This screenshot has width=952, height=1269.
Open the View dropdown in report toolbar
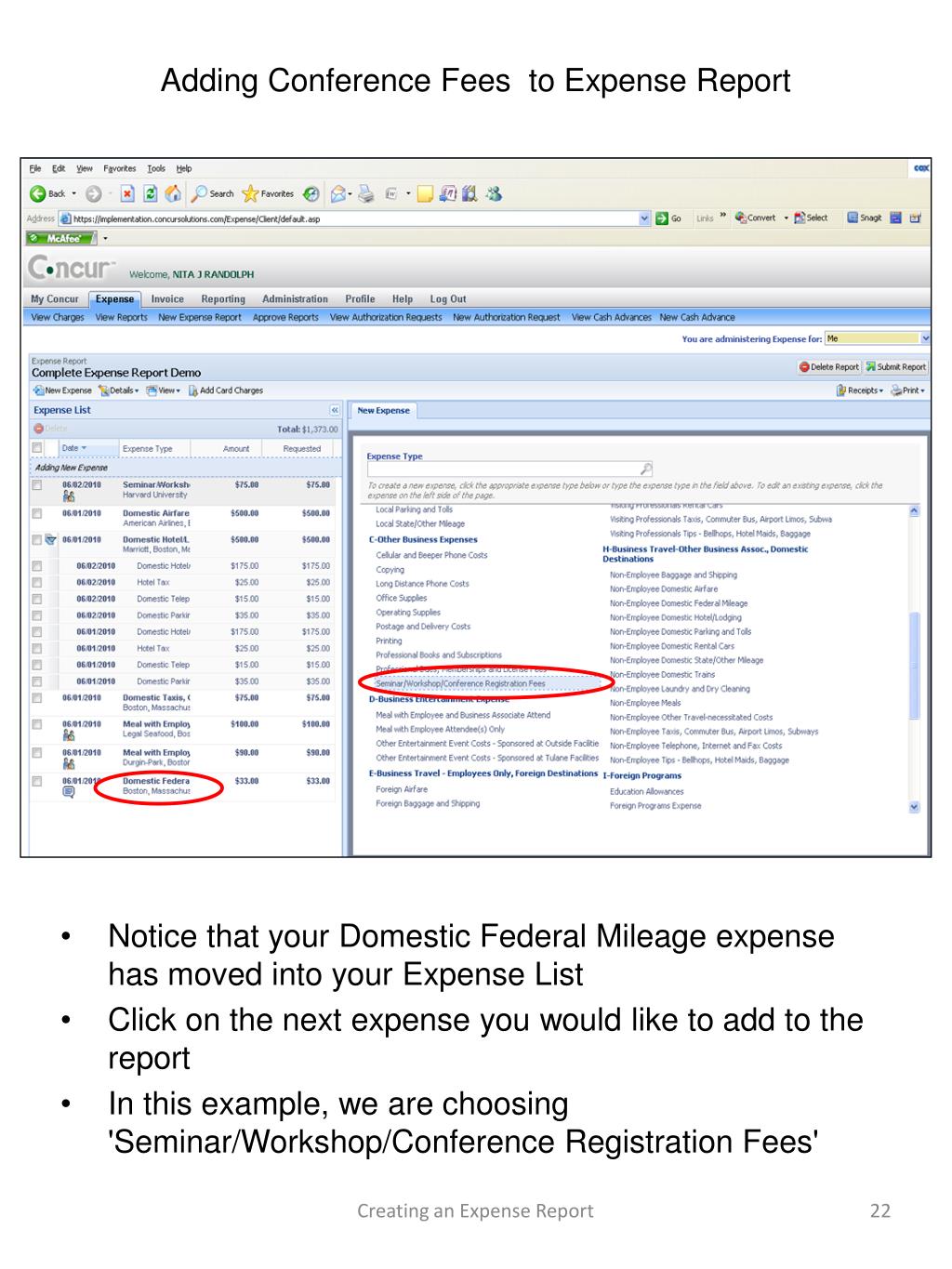(164, 390)
